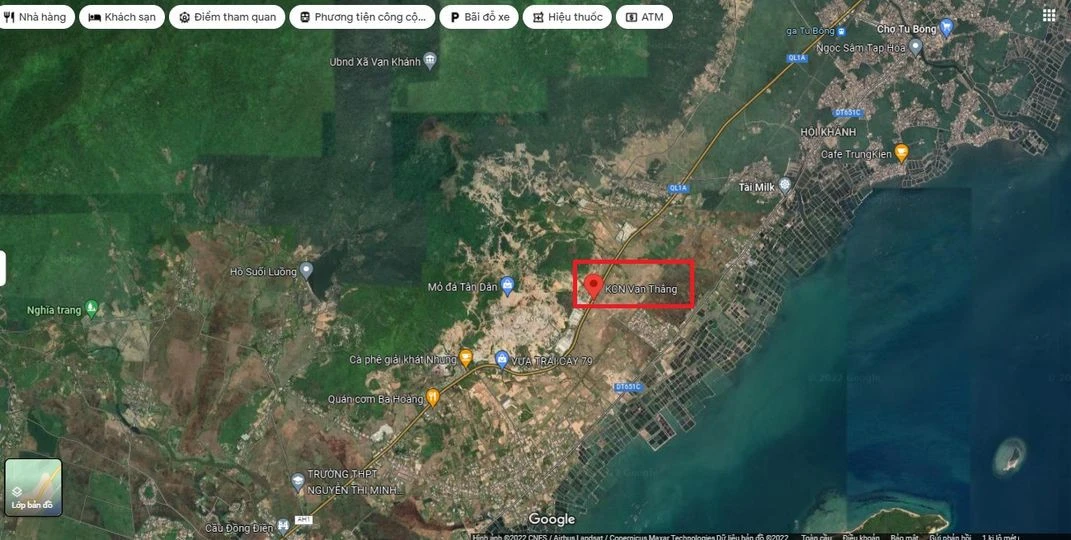Click the Quán cơm Ba Hoàng label

tap(376, 399)
